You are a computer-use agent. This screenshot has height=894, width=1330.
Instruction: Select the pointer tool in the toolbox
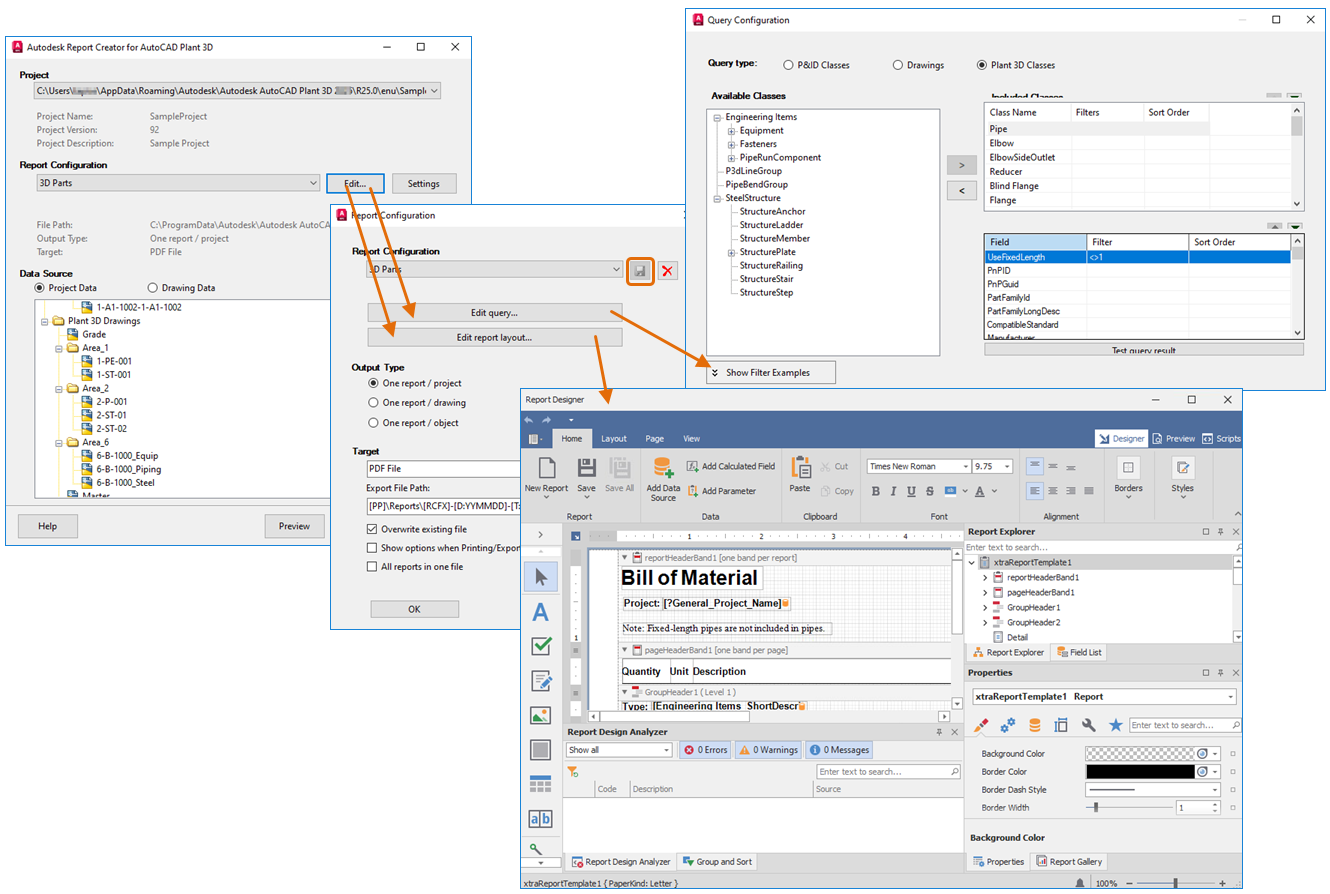[541, 577]
